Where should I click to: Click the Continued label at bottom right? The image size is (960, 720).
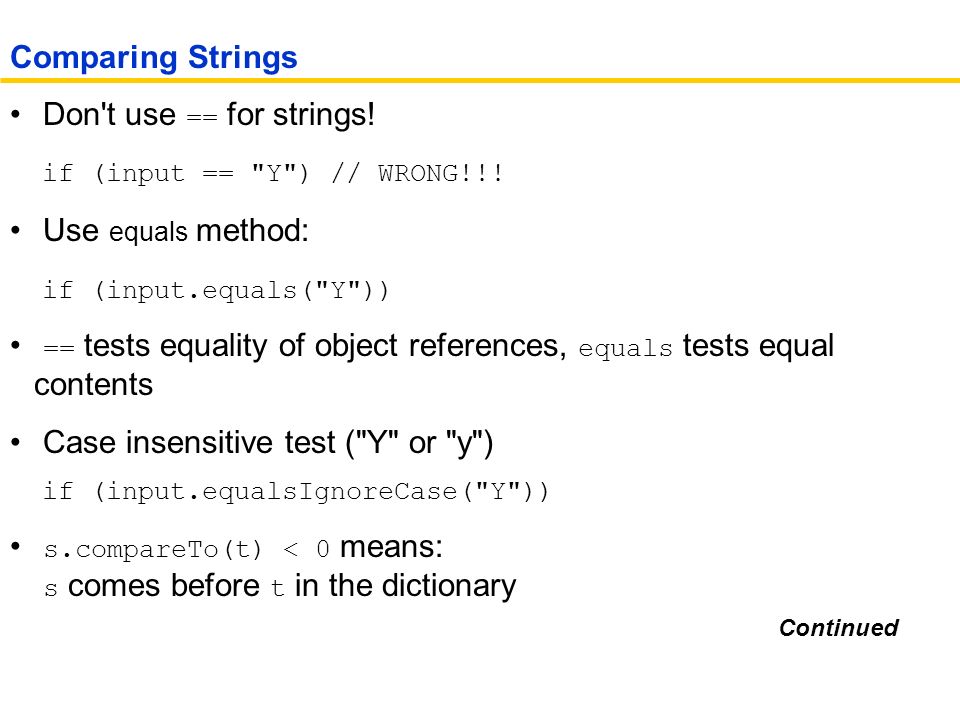838,628
